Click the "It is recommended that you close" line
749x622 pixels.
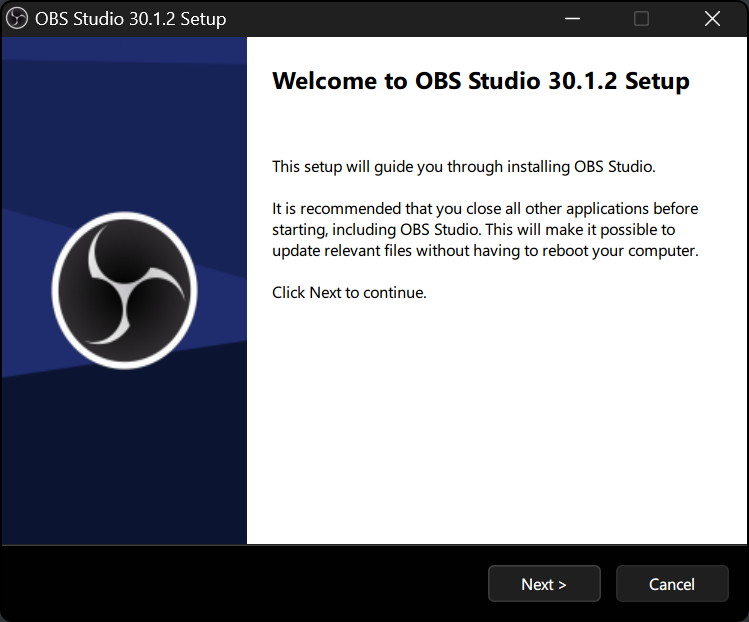pyautogui.click(x=485, y=208)
